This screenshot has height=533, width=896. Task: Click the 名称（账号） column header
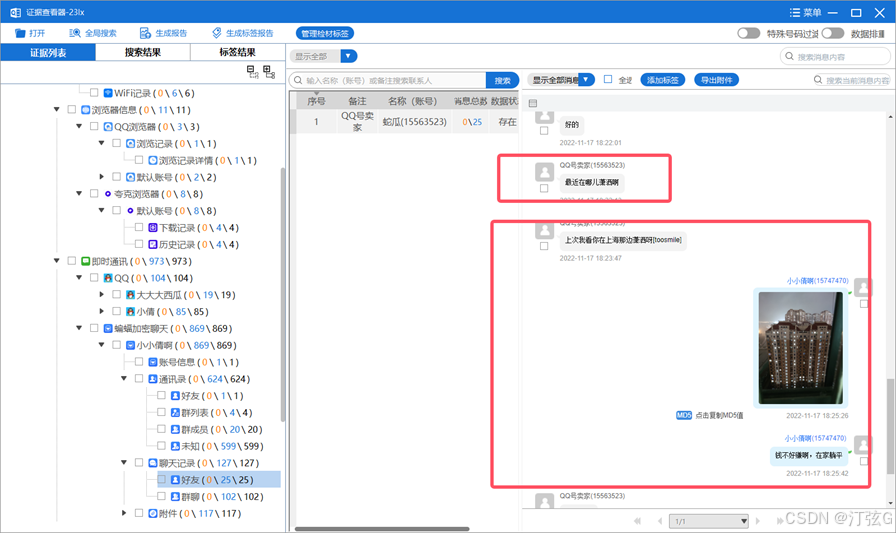[415, 101]
